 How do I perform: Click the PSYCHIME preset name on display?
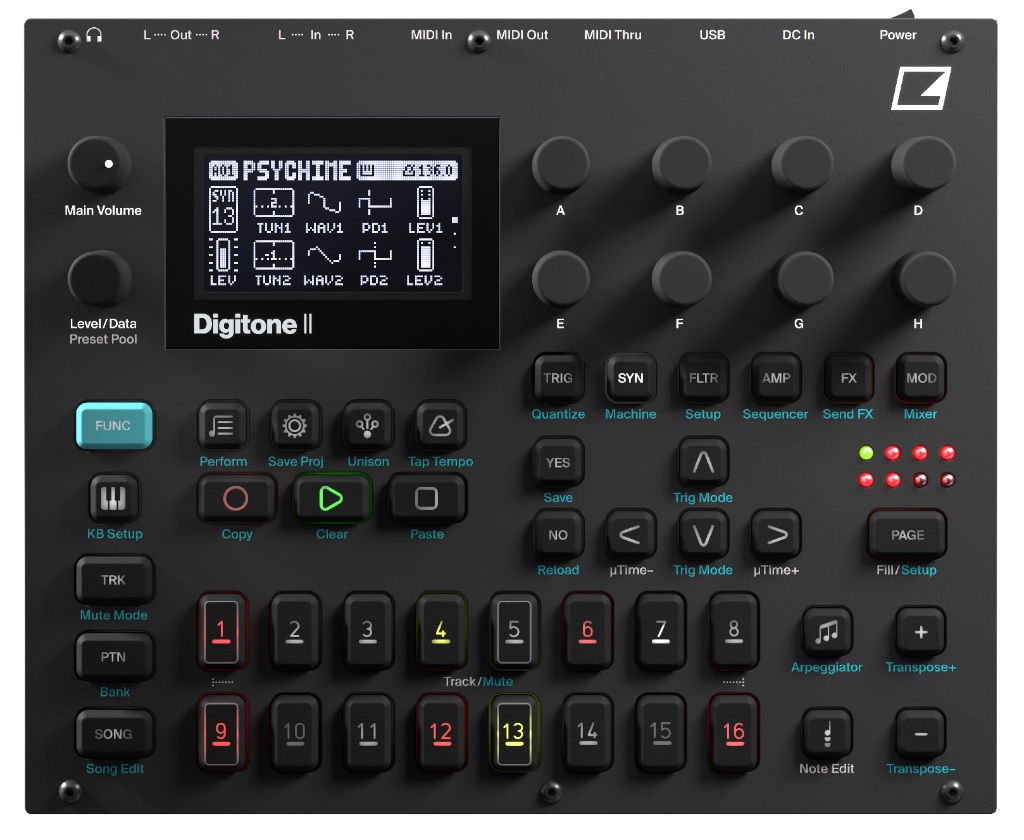[x=296, y=171]
